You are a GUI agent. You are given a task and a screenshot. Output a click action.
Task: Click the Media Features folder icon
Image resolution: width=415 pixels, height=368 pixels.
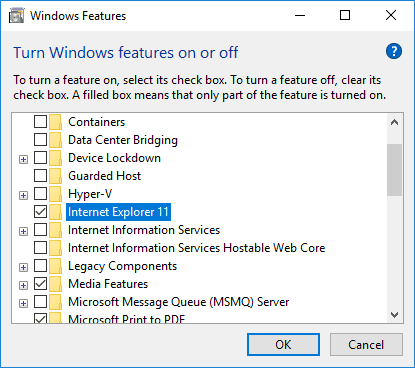click(x=55, y=284)
